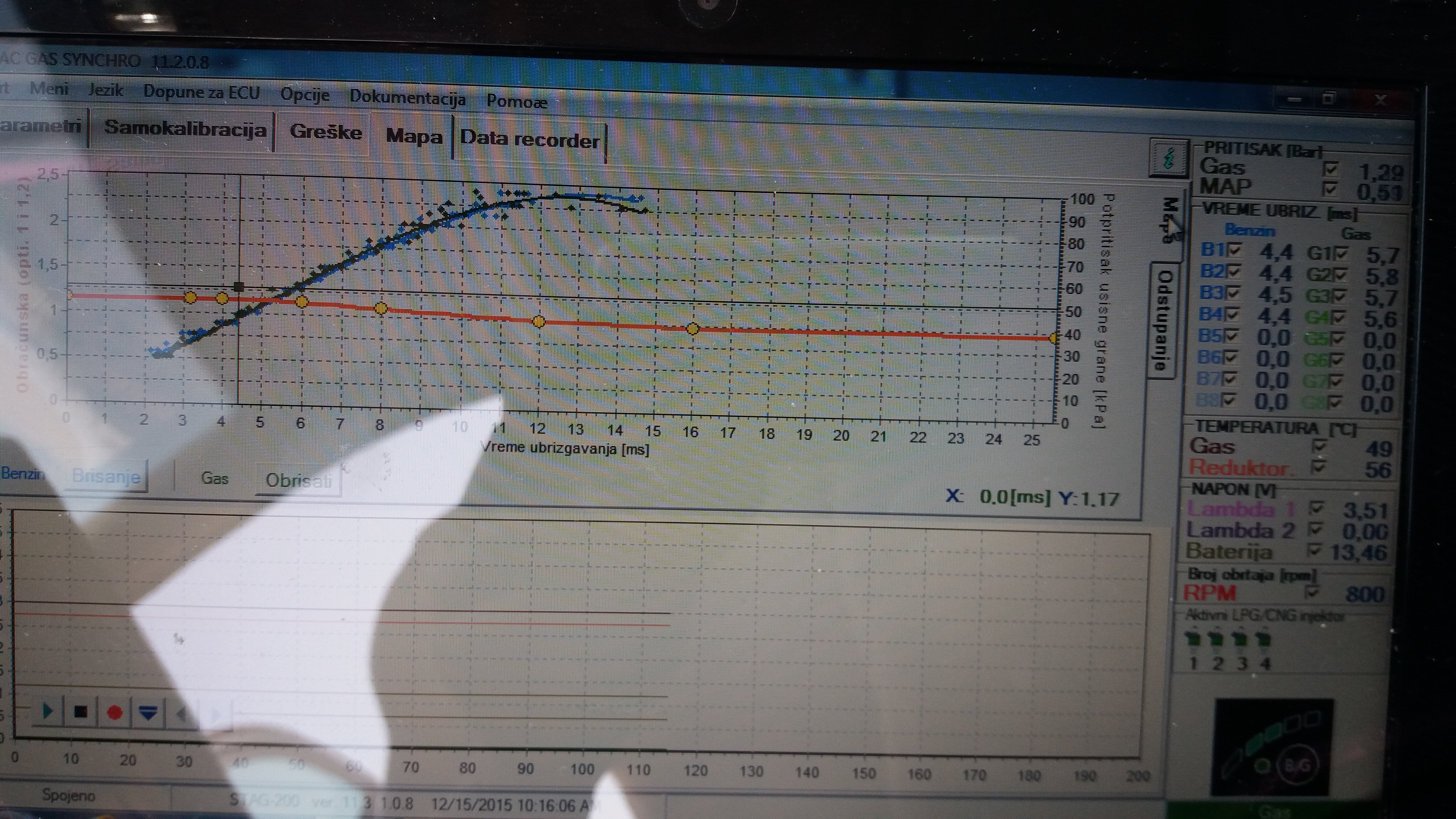Viewport: 1456px width, 819px height.
Task: Start recording with the red record button
Action: (114, 713)
